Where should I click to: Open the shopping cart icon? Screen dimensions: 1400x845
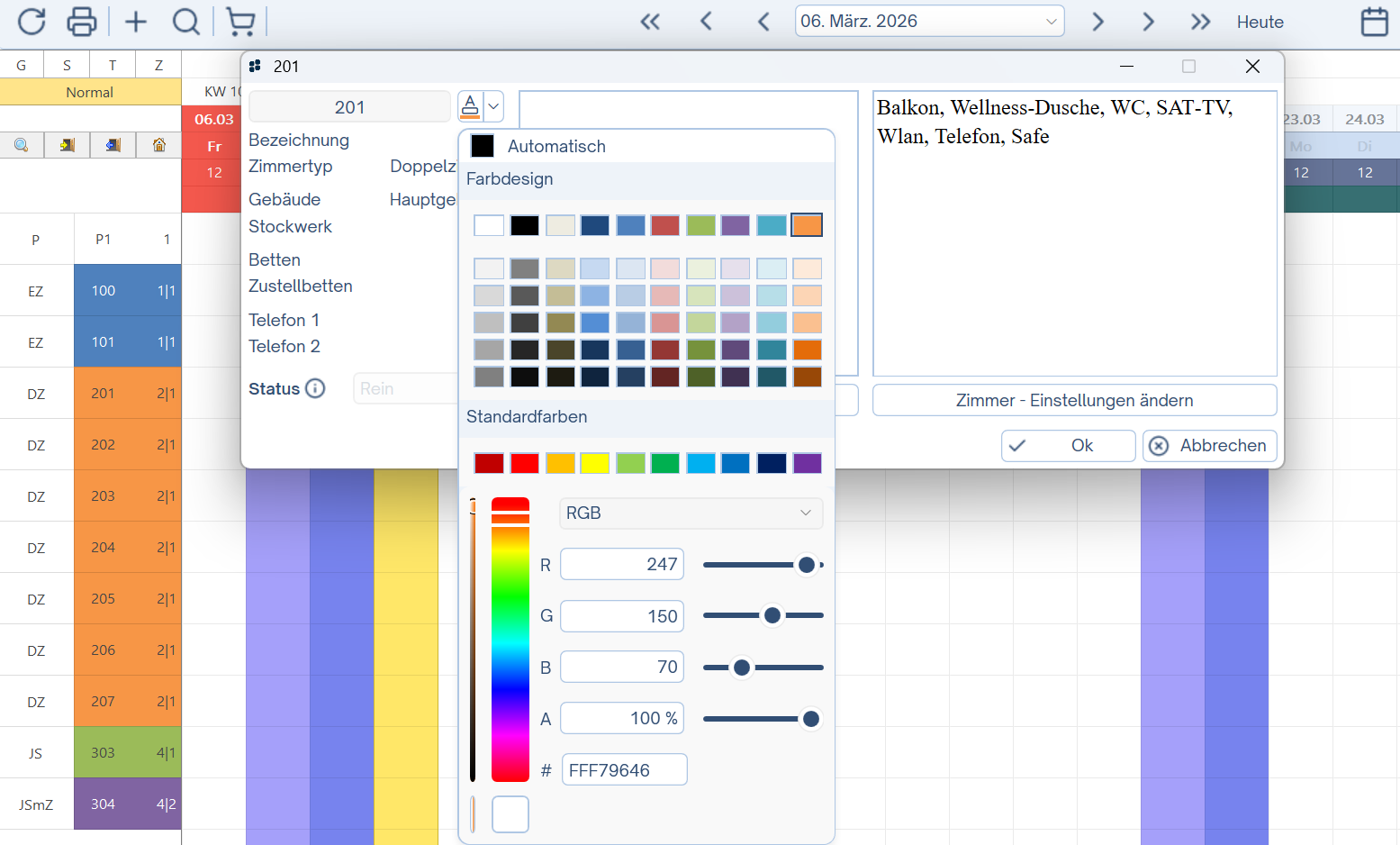coord(239,22)
